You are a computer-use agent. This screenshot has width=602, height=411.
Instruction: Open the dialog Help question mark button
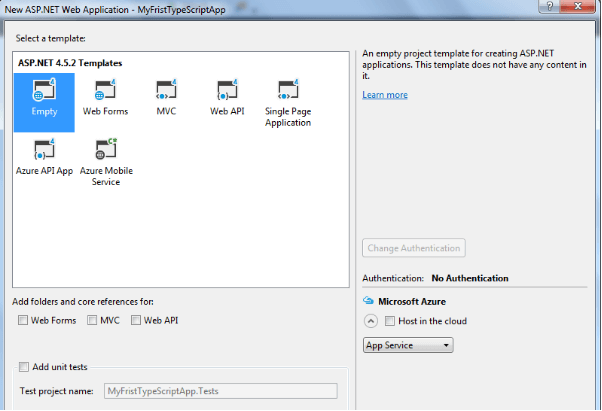tap(549, 6)
